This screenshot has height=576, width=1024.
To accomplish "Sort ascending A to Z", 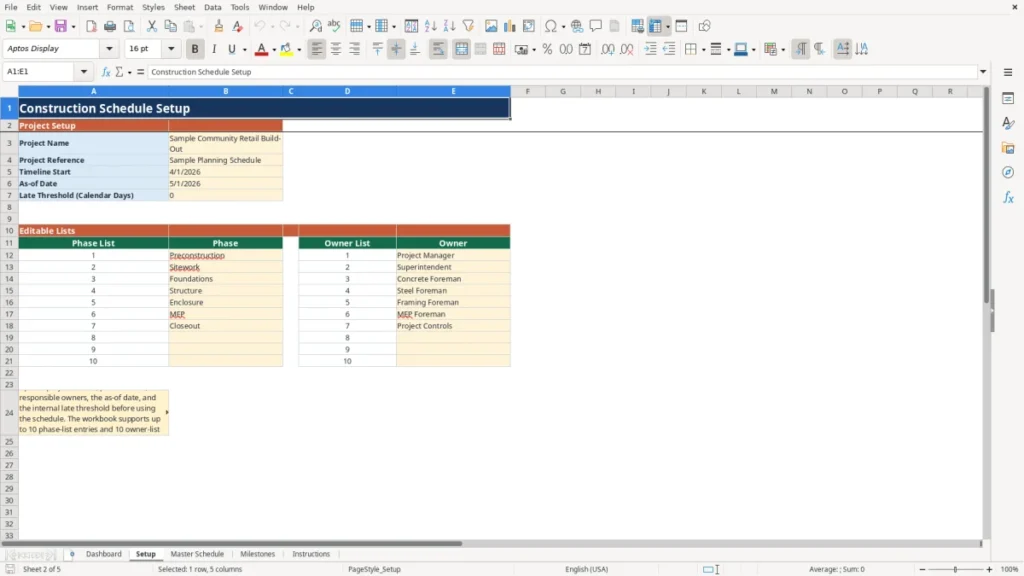I will (x=430, y=26).
